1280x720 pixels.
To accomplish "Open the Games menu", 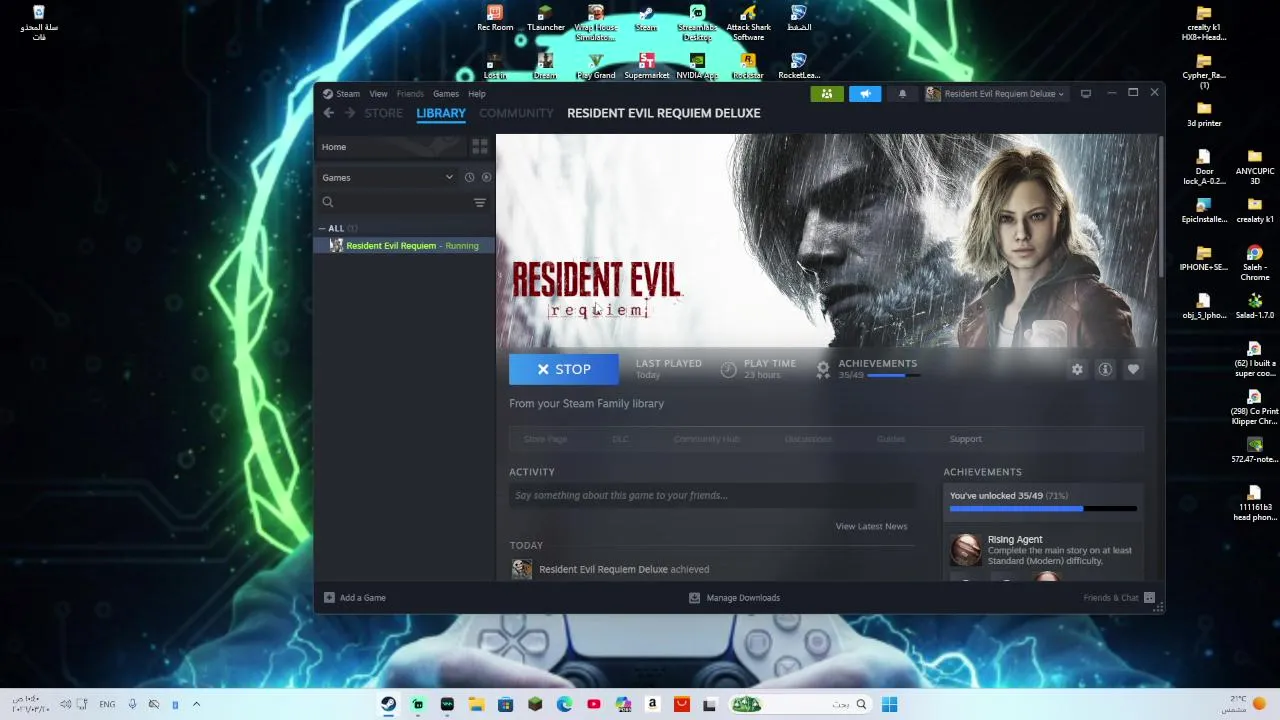I will [x=446, y=94].
